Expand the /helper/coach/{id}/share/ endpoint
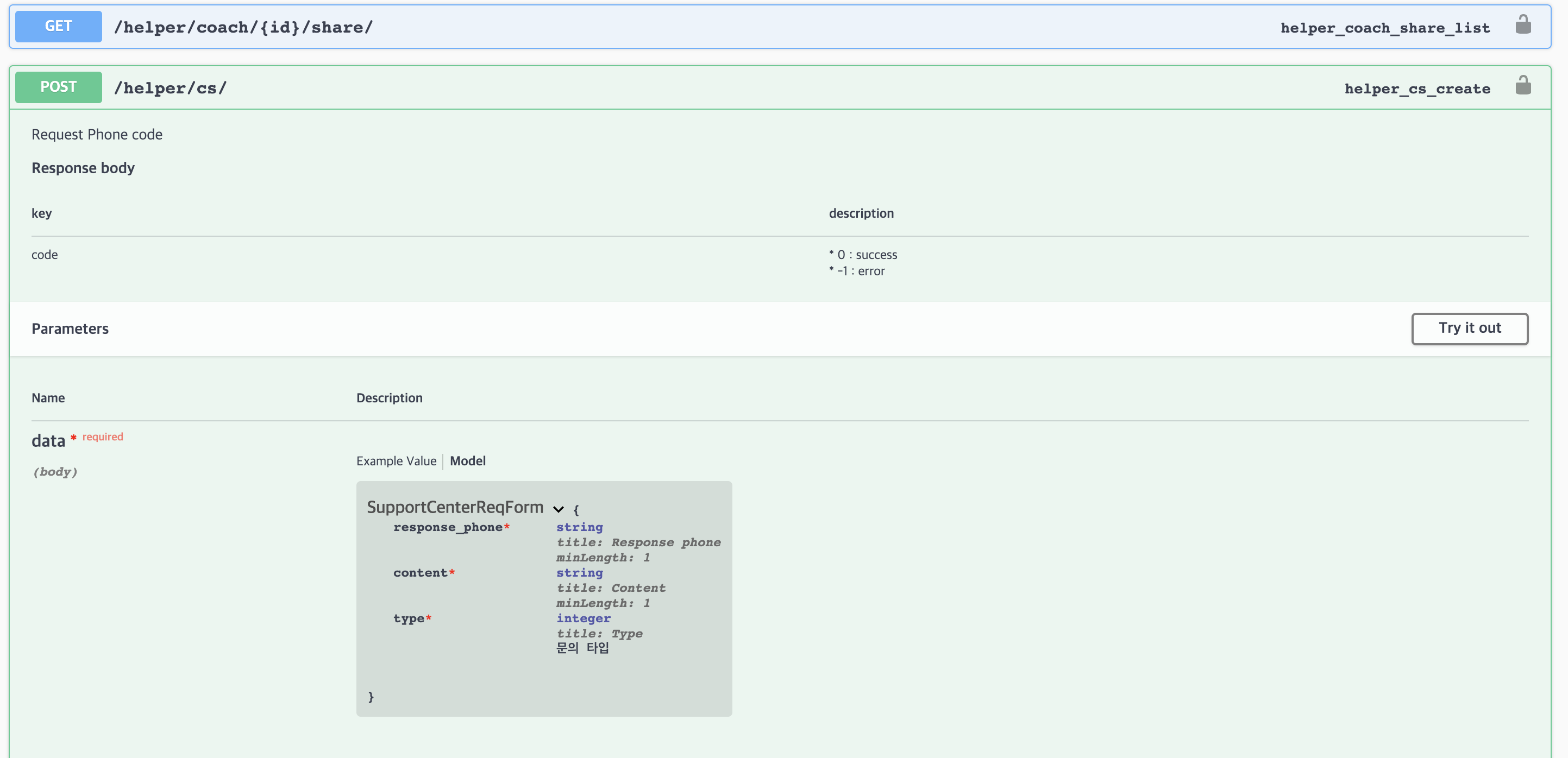This screenshot has width=1568, height=758. (243, 27)
